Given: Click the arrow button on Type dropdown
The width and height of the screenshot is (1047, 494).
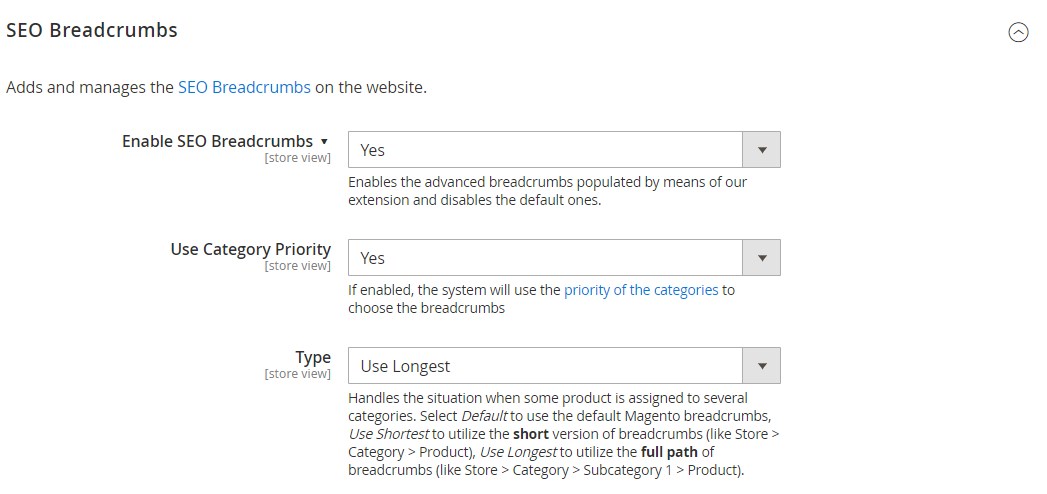Looking at the screenshot, I should 761,366.
